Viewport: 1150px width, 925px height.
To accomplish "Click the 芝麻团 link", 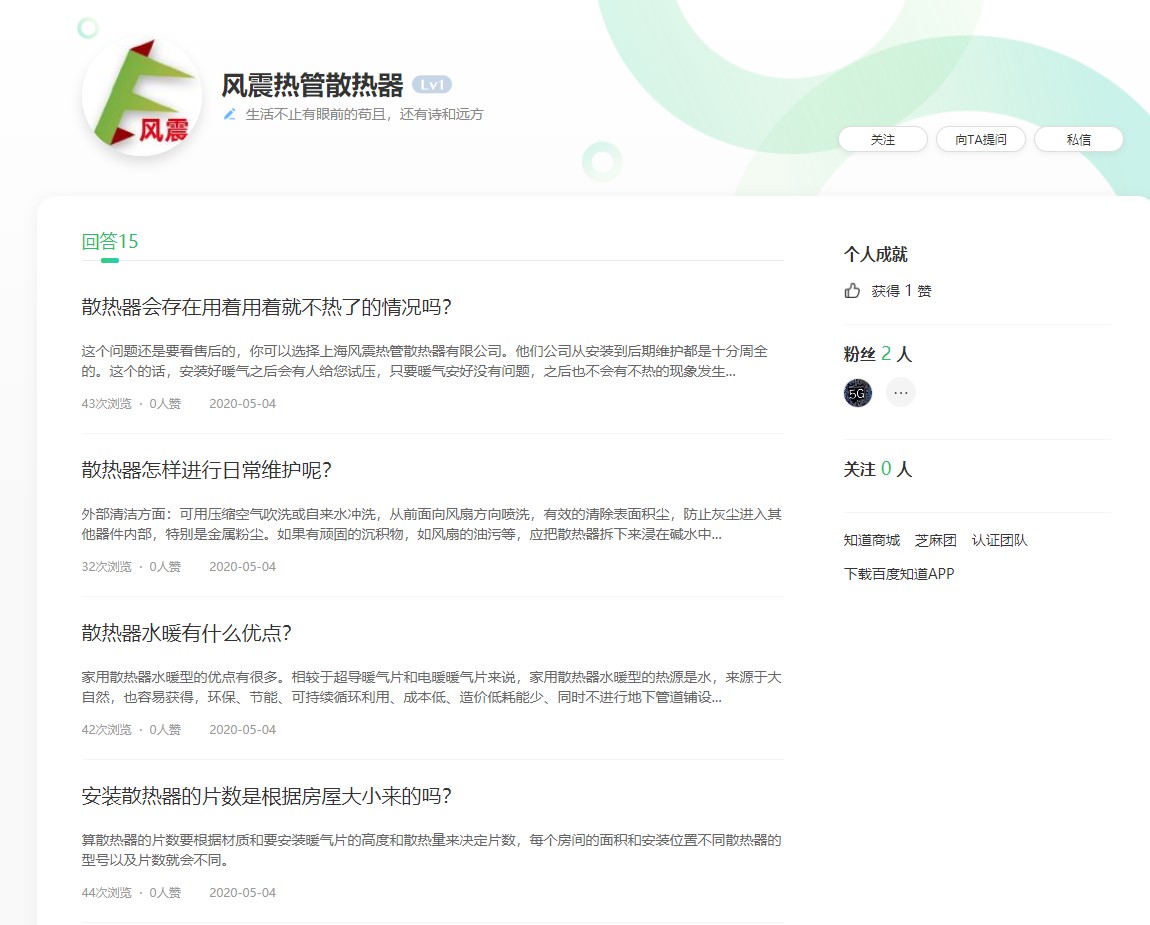I will click(x=935, y=540).
